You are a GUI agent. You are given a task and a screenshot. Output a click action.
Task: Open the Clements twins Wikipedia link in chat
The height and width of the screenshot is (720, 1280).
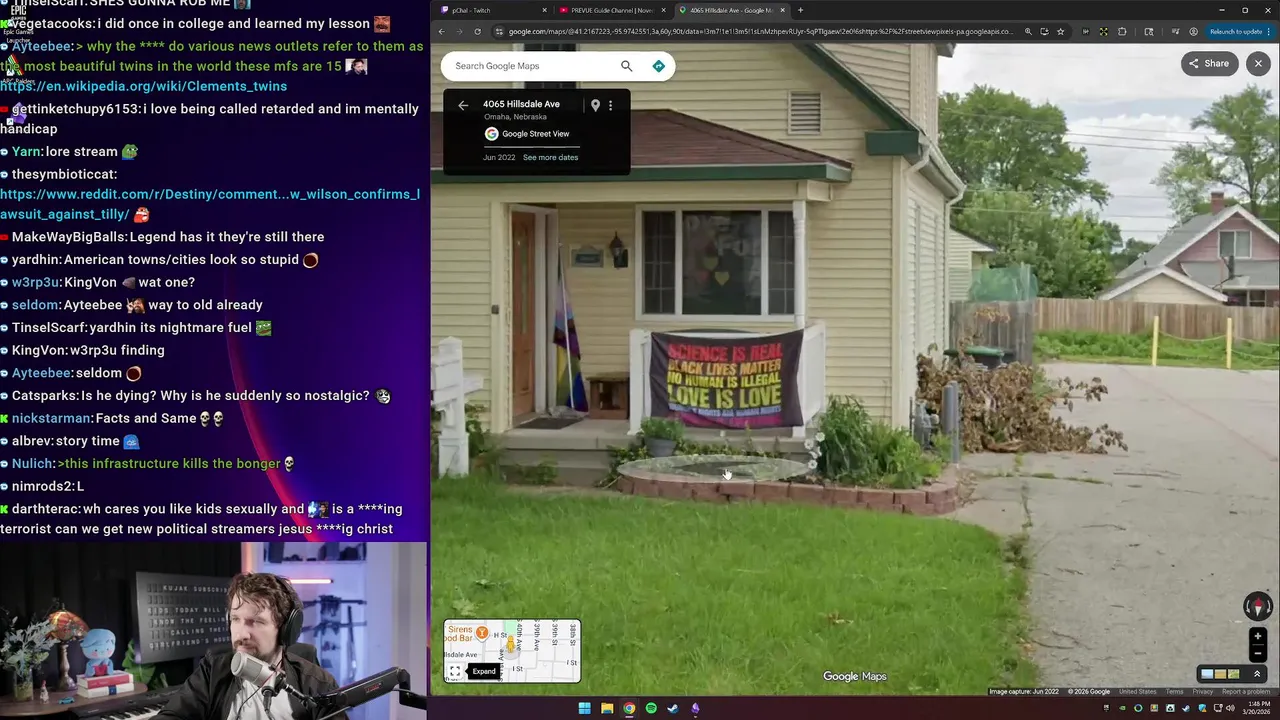tap(143, 87)
